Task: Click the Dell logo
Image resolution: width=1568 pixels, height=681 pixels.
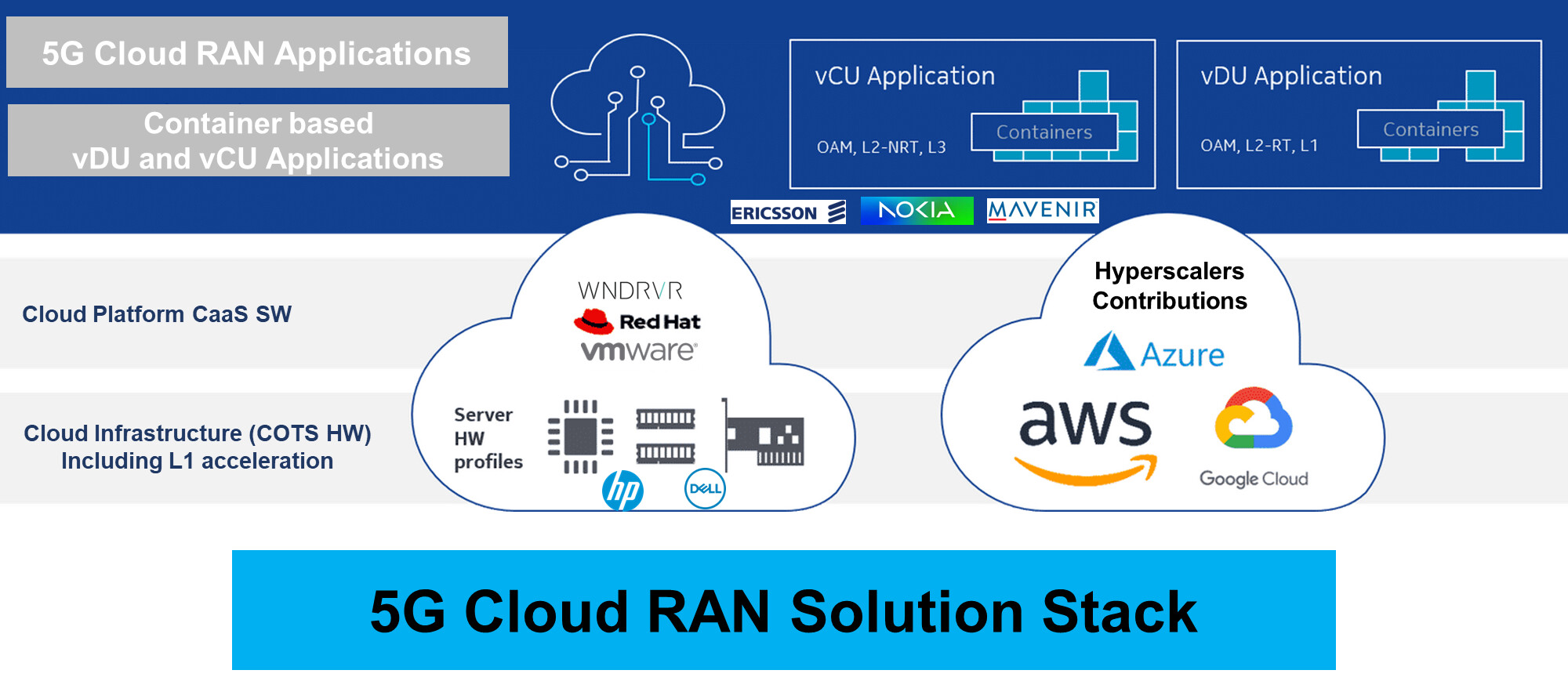Action: 705,488
